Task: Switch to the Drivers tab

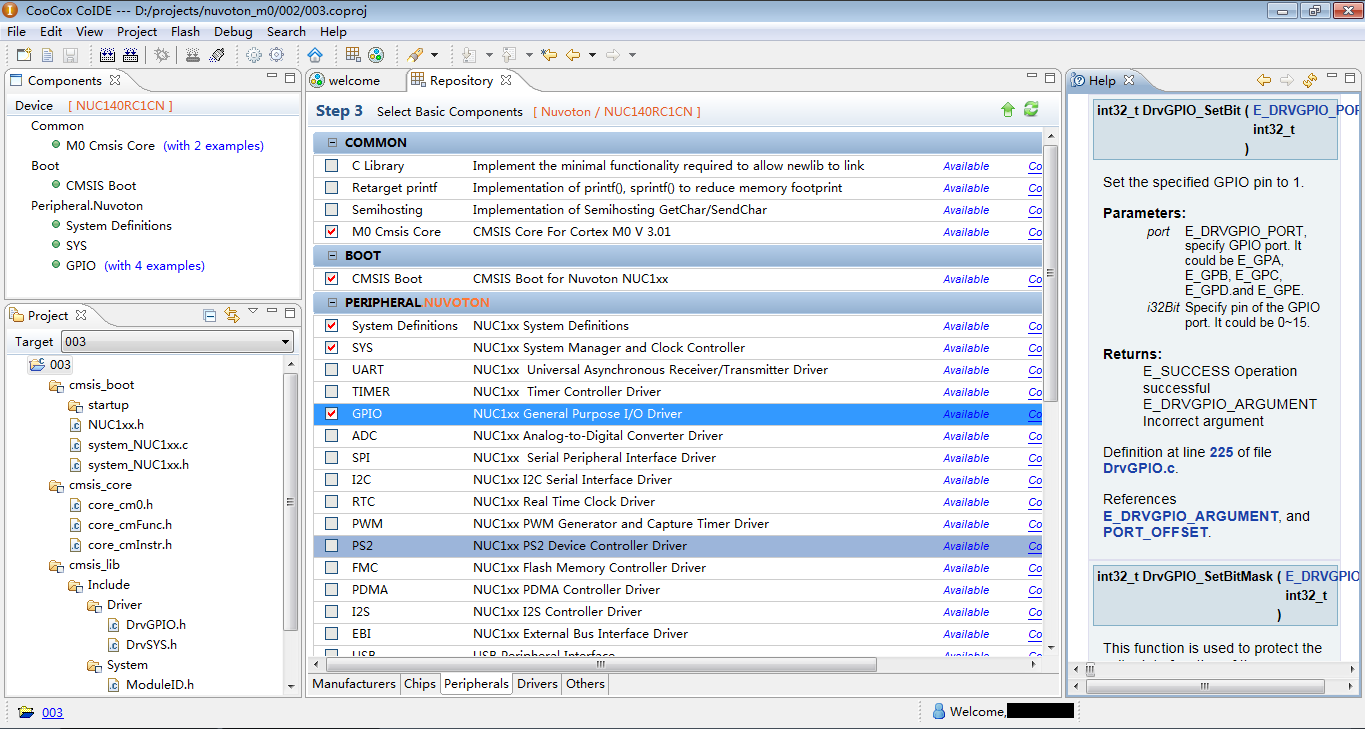Action: [x=537, y=684]
